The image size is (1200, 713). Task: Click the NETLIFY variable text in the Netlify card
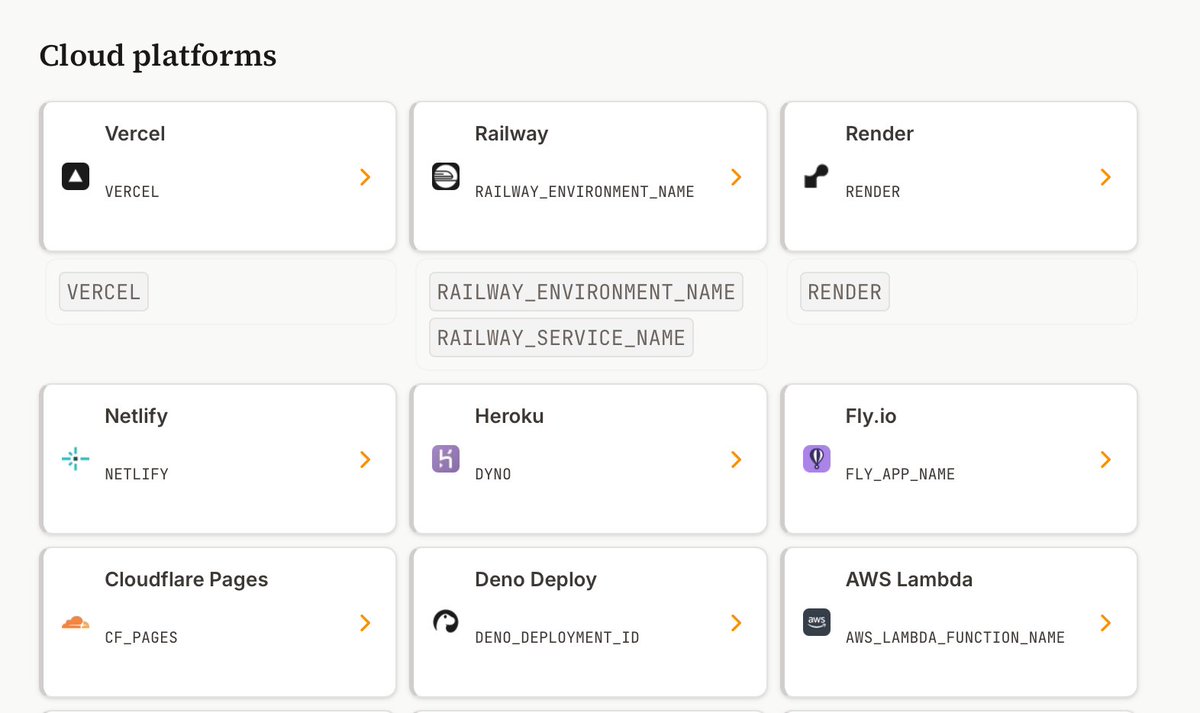coord(137,474)
